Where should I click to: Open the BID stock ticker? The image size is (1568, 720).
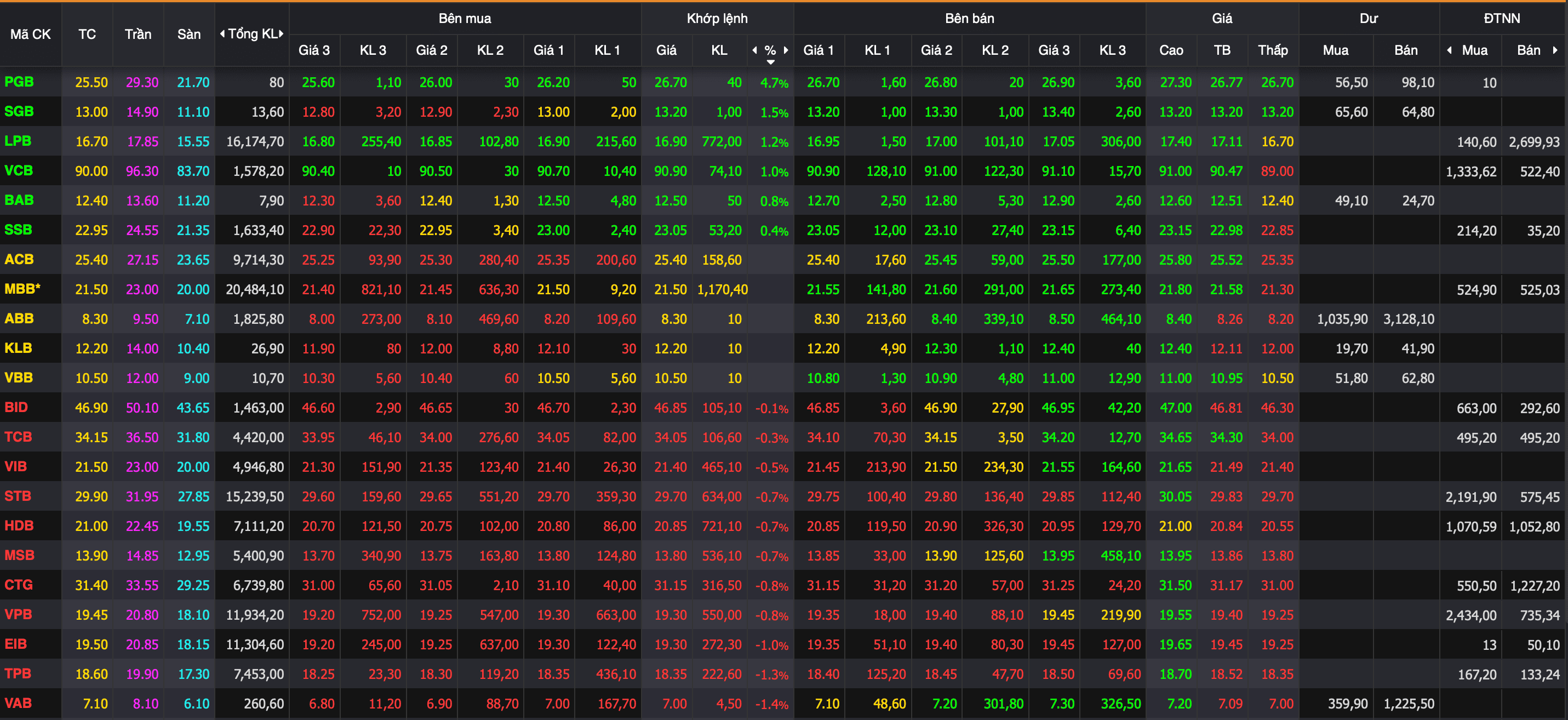pos(16,408)
